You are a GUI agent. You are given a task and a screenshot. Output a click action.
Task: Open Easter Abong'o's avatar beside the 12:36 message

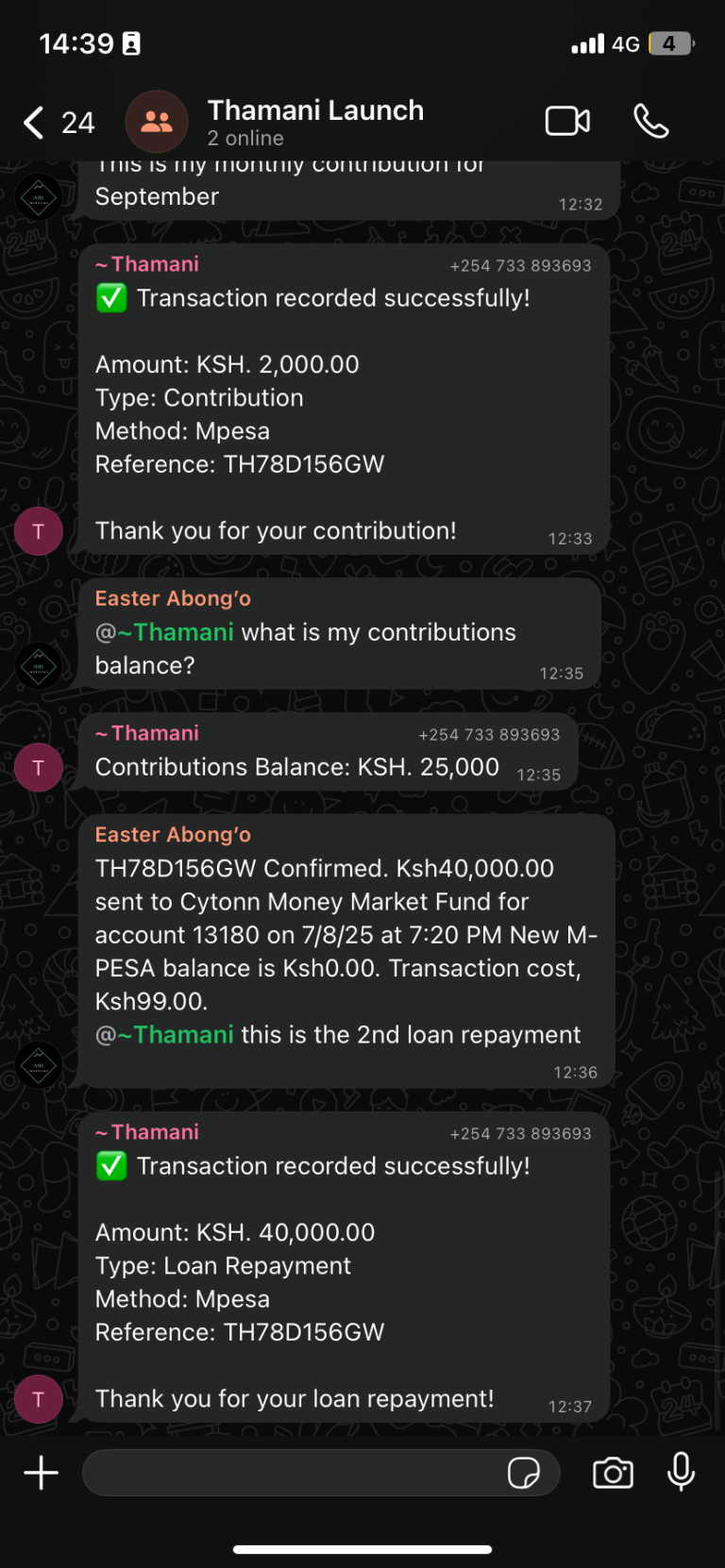pos(39,1065)
